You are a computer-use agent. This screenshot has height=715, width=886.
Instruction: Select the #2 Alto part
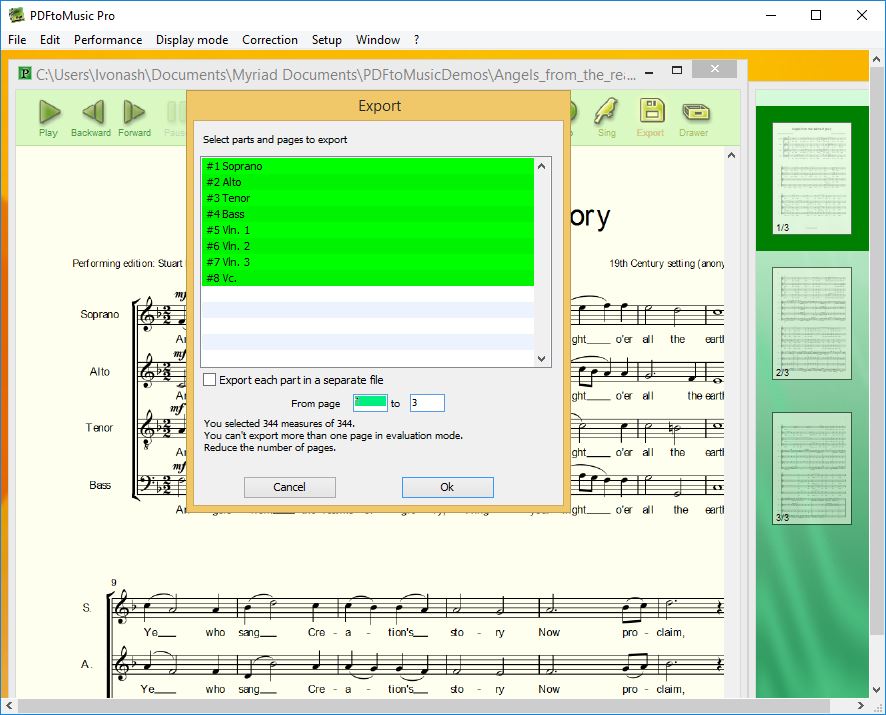click(x=367, y=182)
